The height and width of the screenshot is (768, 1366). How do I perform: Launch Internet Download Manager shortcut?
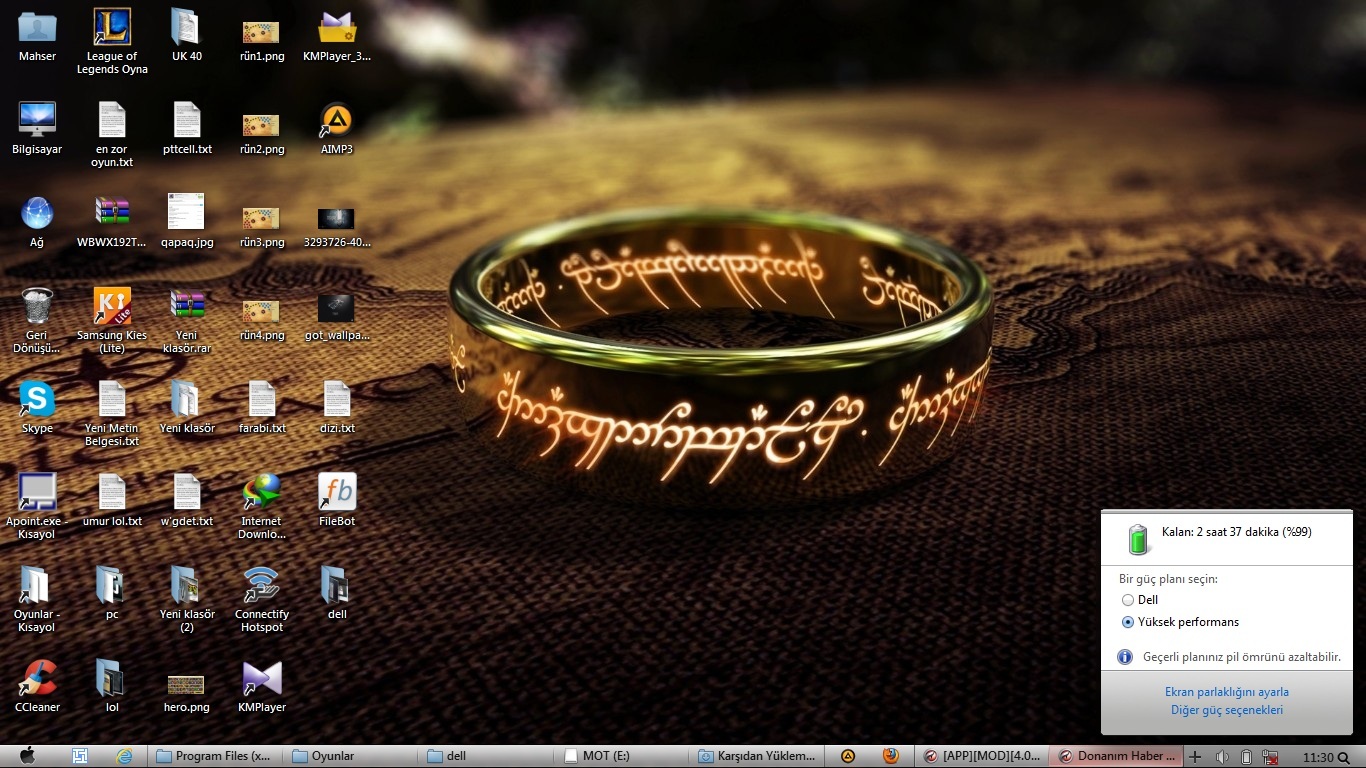pos(262,507)
